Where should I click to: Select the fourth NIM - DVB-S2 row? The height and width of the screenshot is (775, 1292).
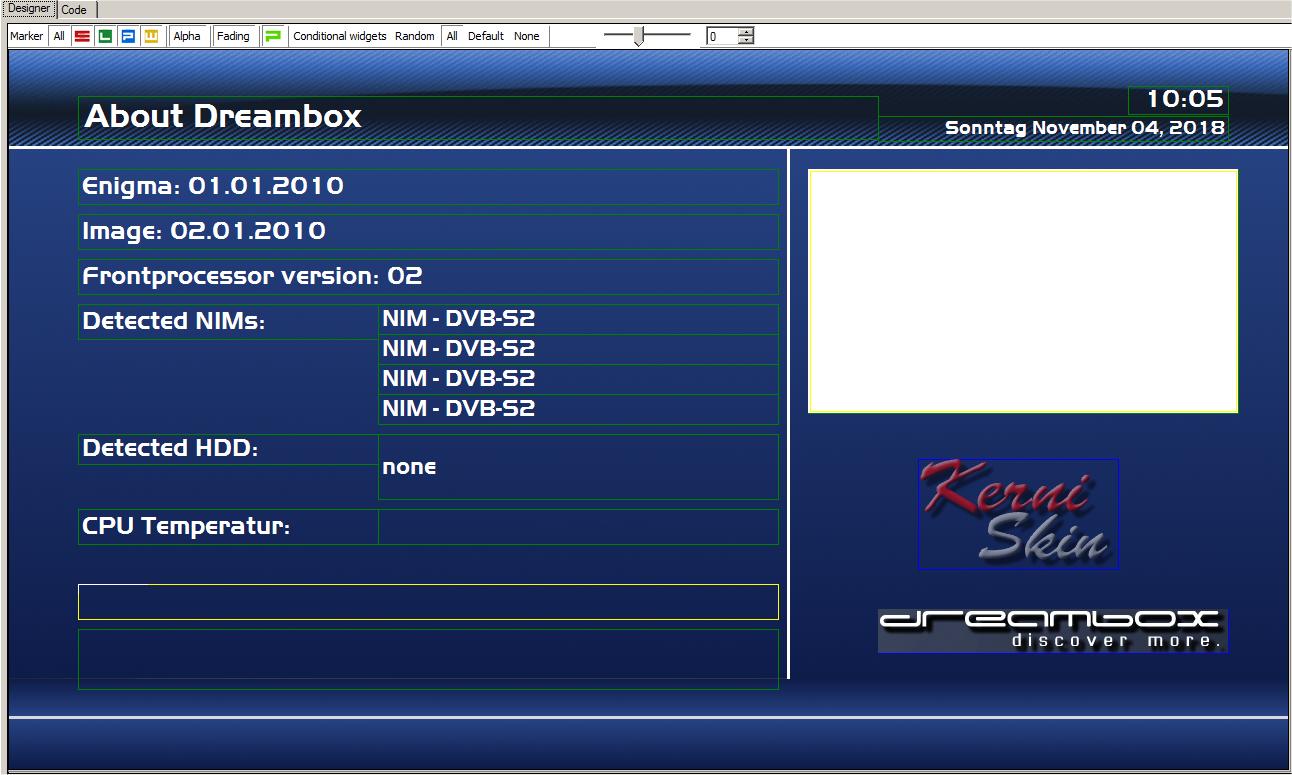click(578, 409)
